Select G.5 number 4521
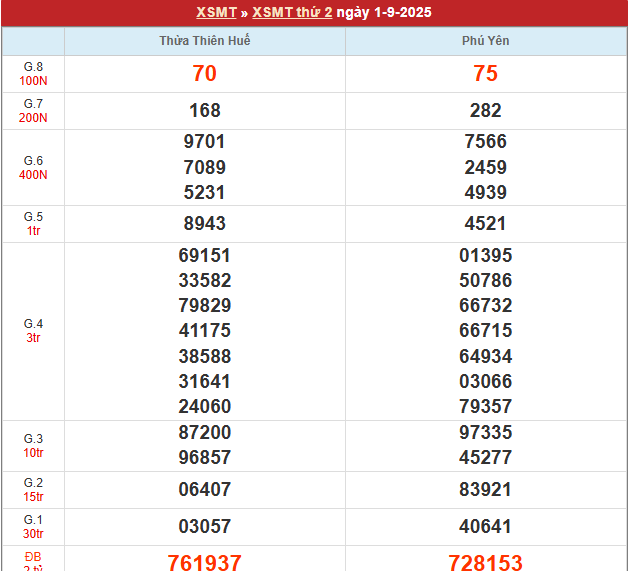The image size is (629, 571). click(485, 224)
